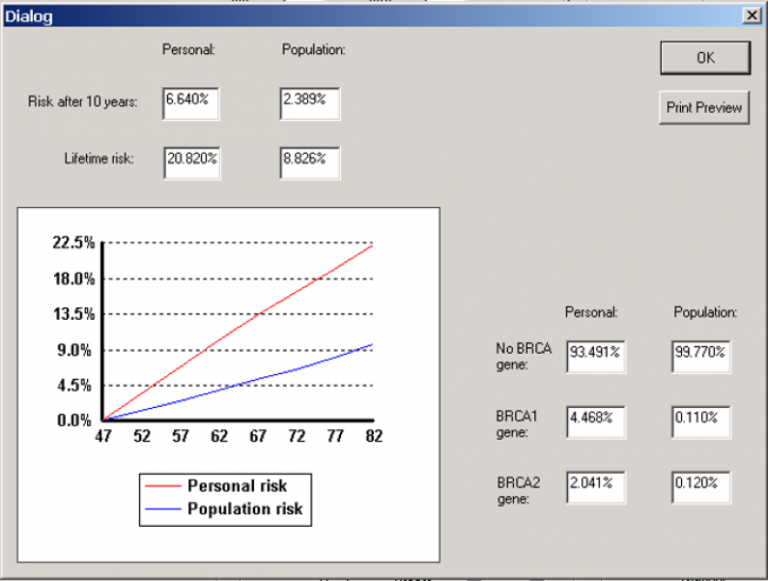Click age 72 on the x-axis

pos(297,436)
